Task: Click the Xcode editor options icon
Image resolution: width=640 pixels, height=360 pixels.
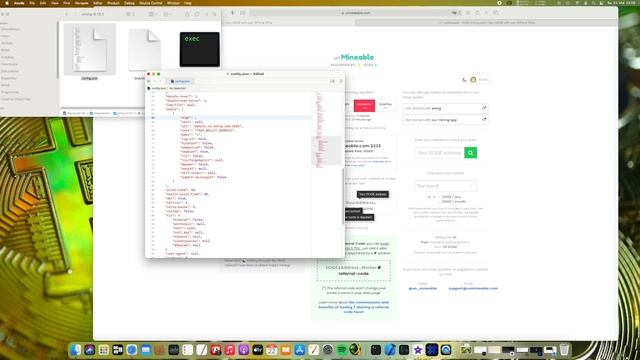Action: coord(332,81)
